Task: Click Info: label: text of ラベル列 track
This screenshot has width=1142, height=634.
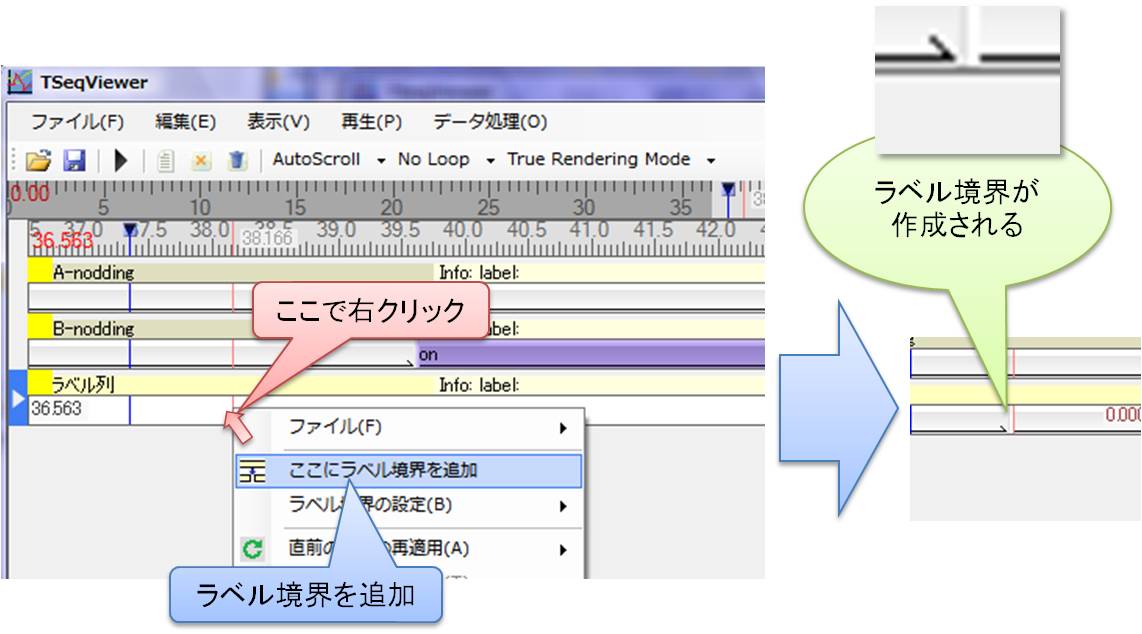Action: [x=479, y=385]
